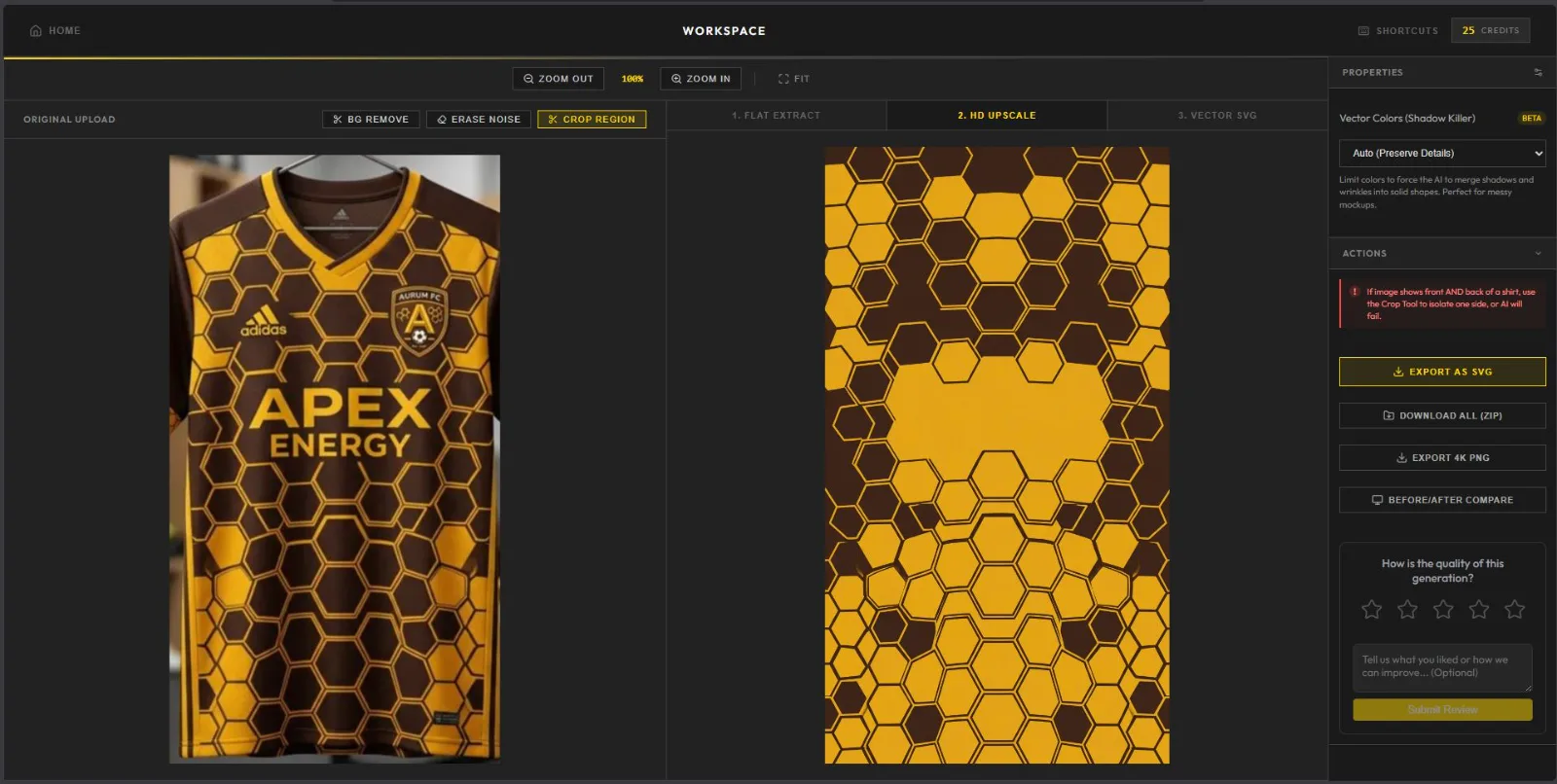
Task: Click the red crop warning notice
Action: (x=1442, y=303)
